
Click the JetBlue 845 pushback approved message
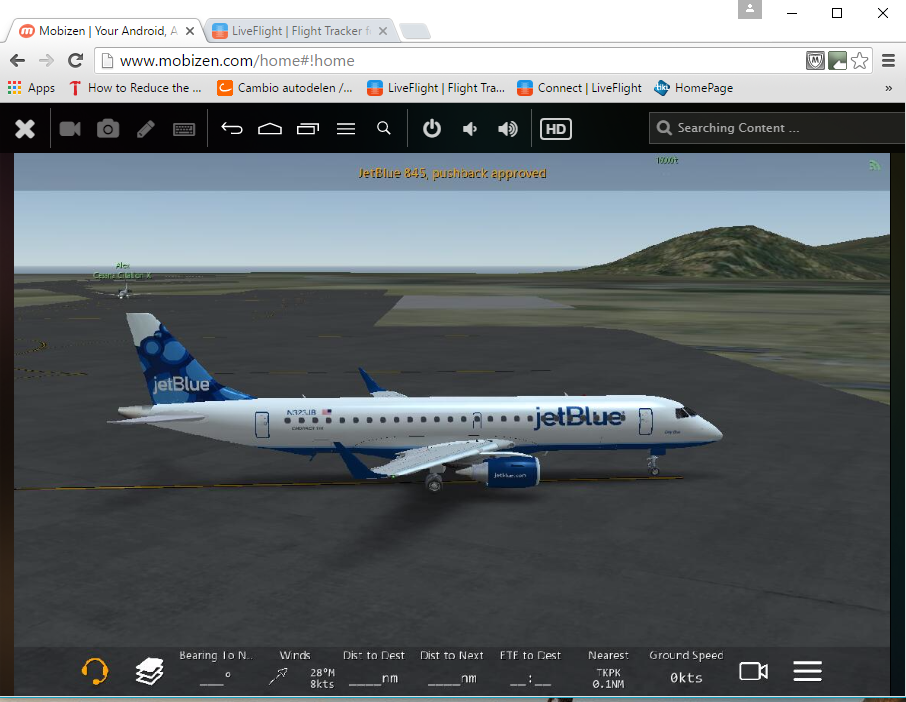(452, 173)
